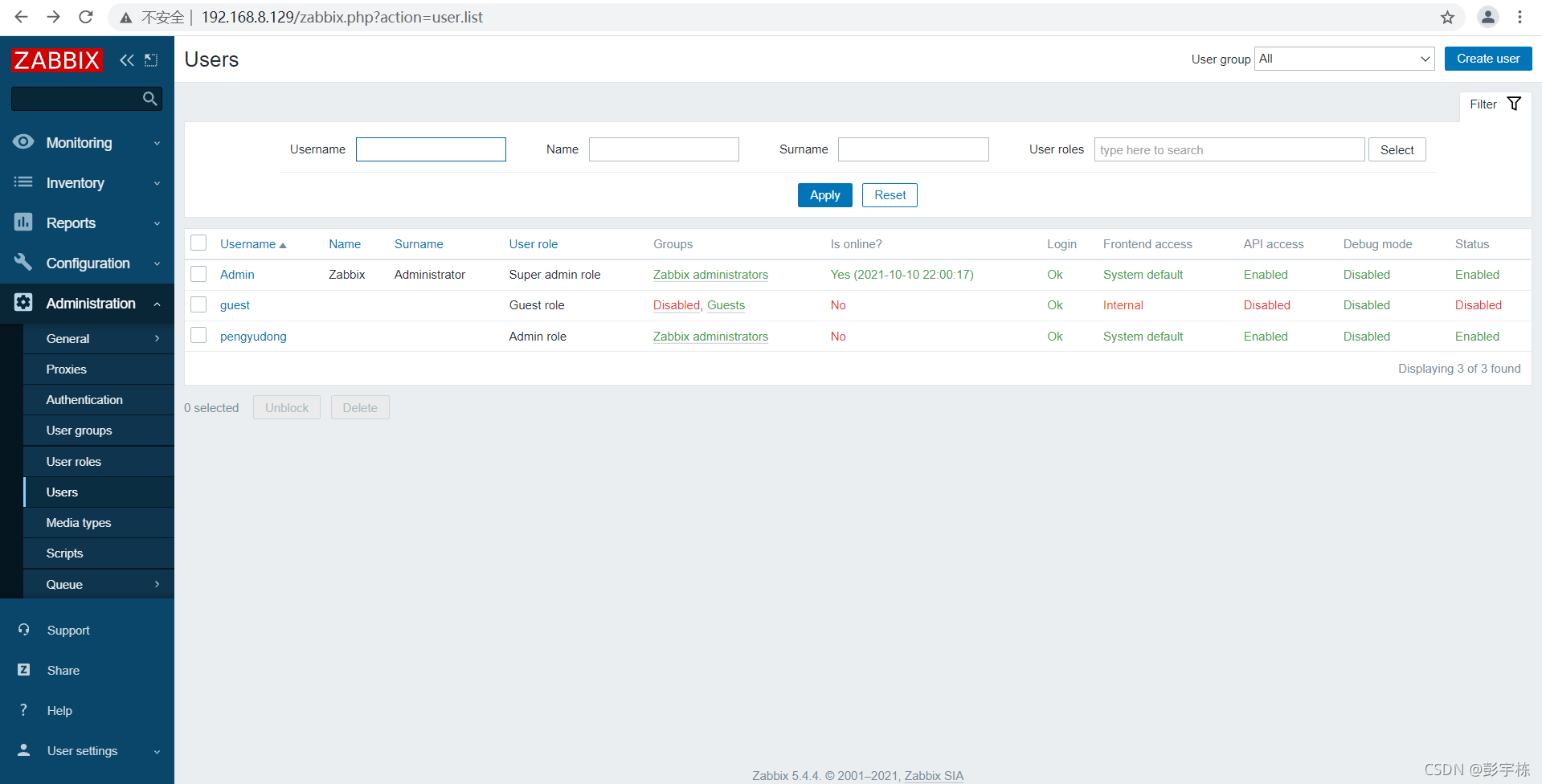Expand the General submenu arrow

point(157,338)
